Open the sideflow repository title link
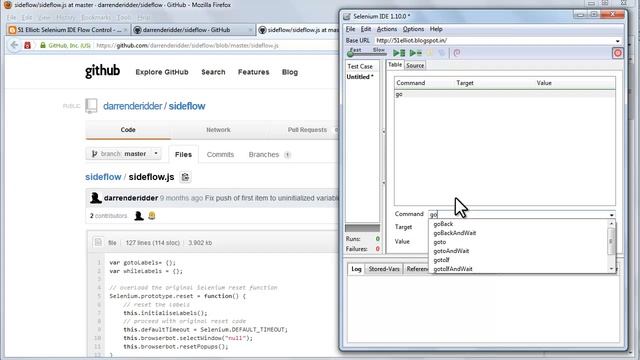Viewport: 640px width, 360px height. [187, 106]
